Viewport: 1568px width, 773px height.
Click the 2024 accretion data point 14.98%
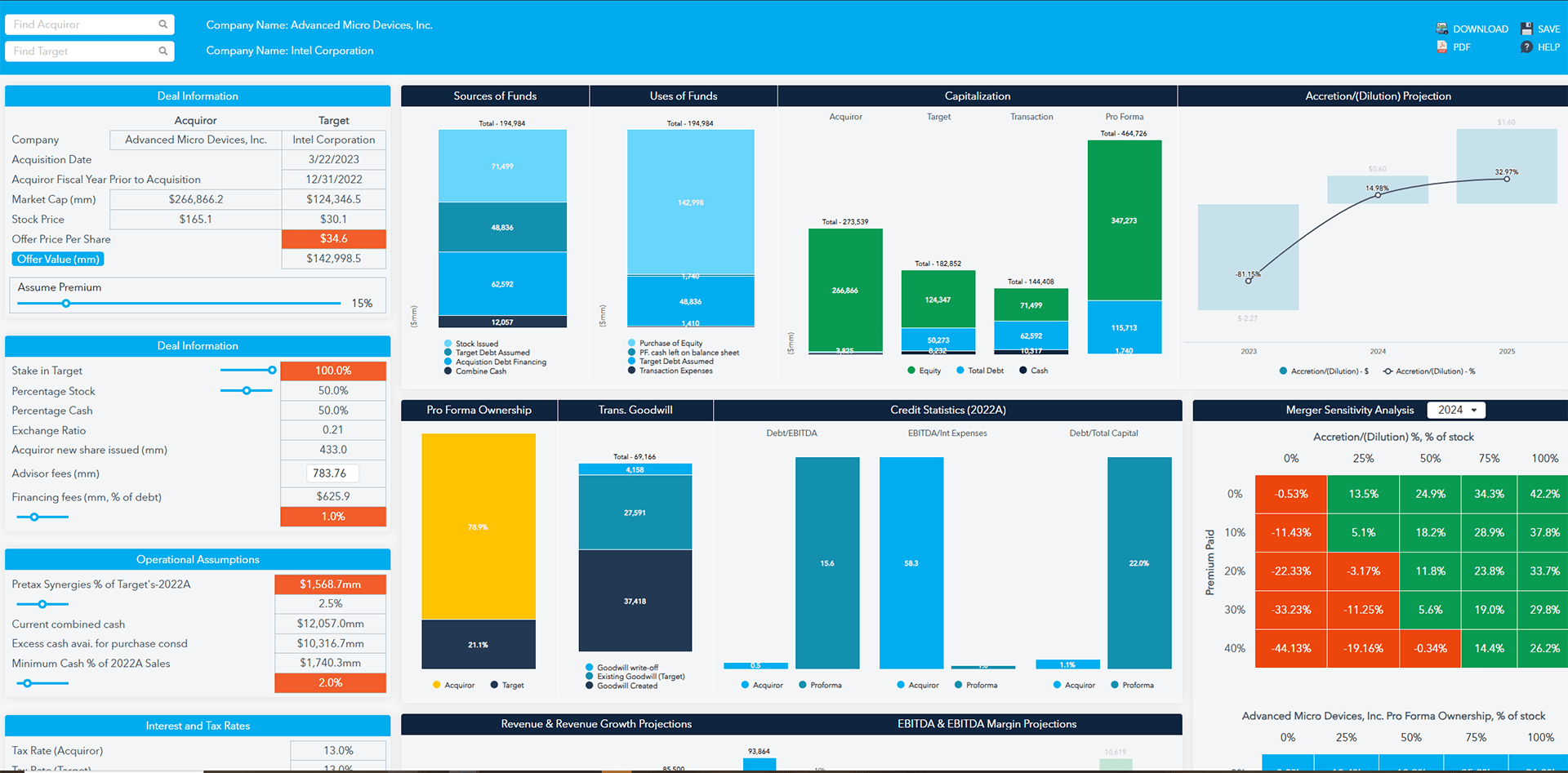coord(1378,195)
